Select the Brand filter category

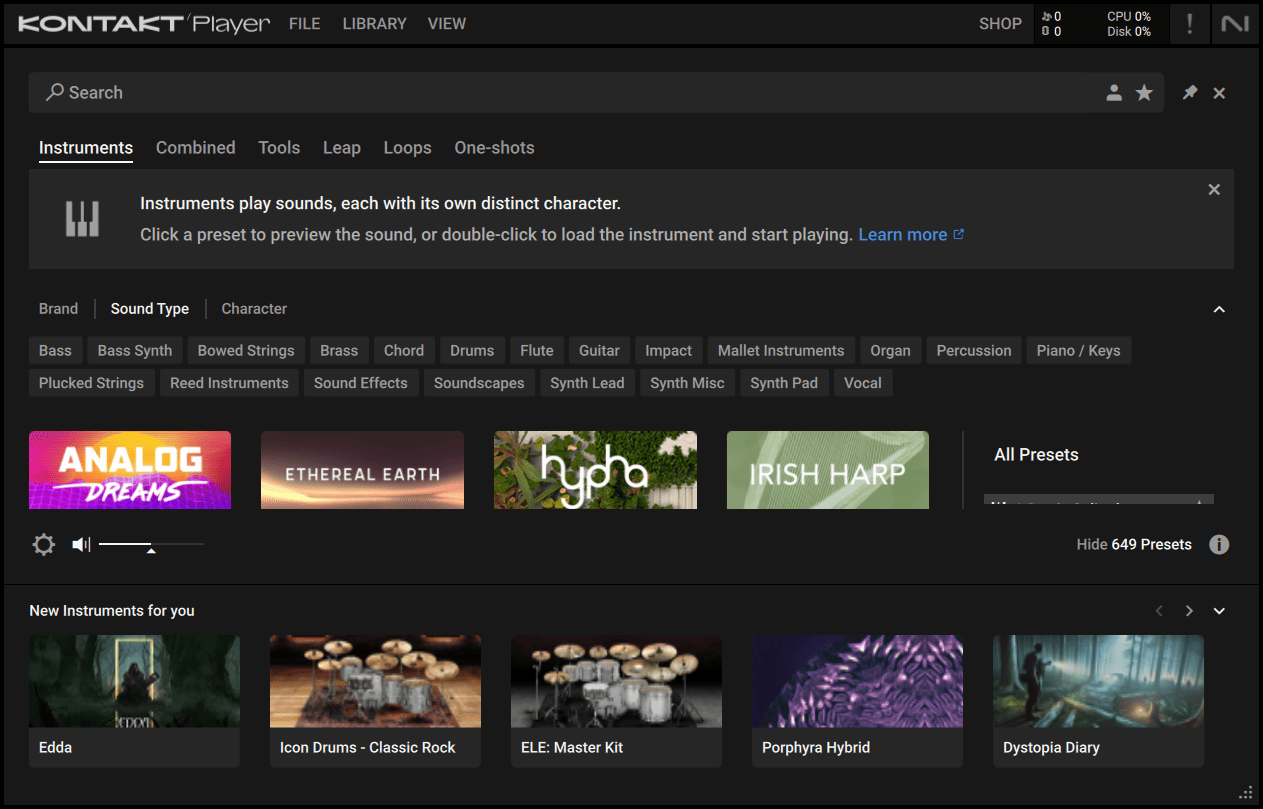pyautogui.click(x=58, y=309)
